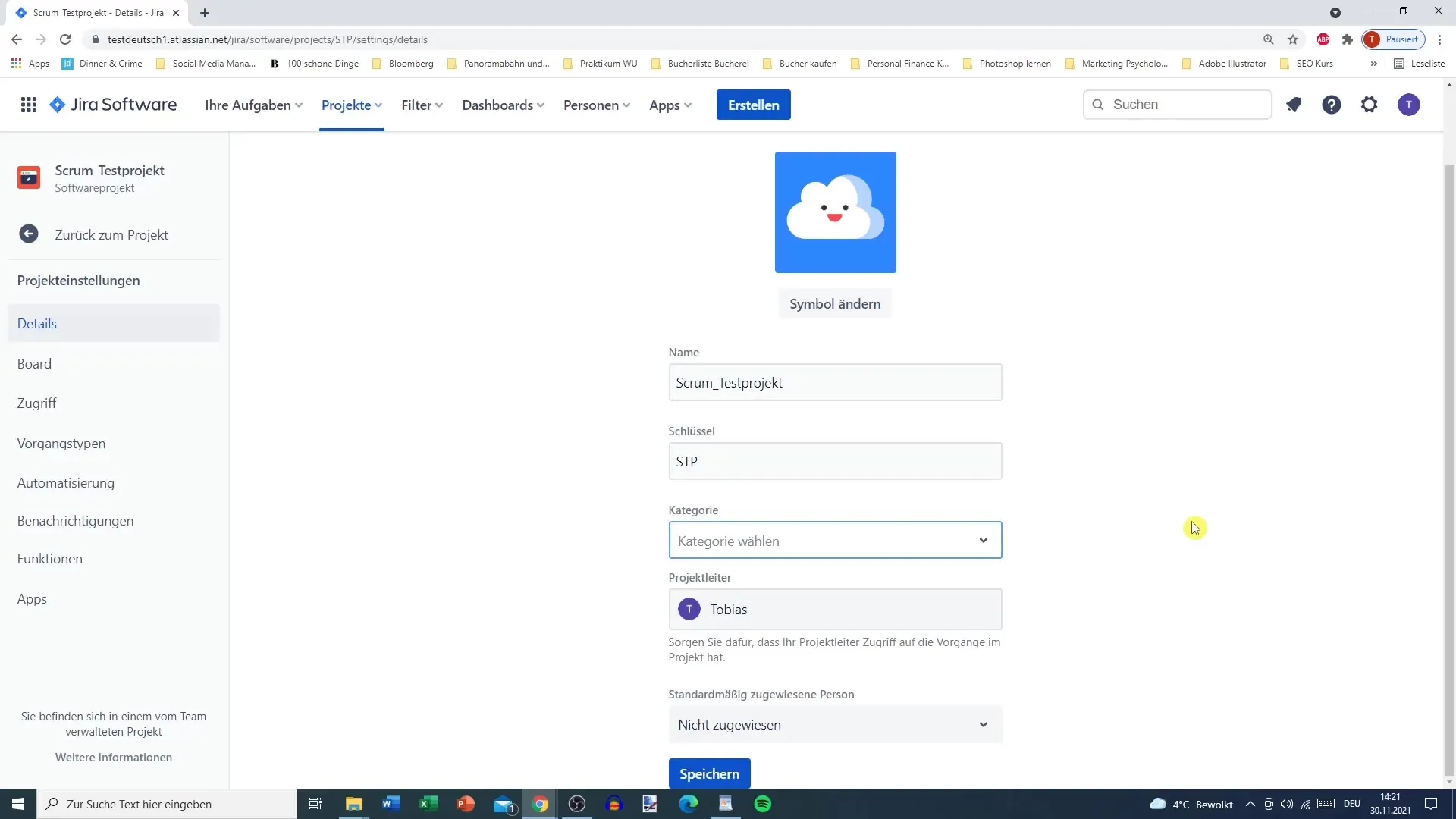Open Excel from the taskbar
The image size is (1456, 819).
tap(428, 804)
